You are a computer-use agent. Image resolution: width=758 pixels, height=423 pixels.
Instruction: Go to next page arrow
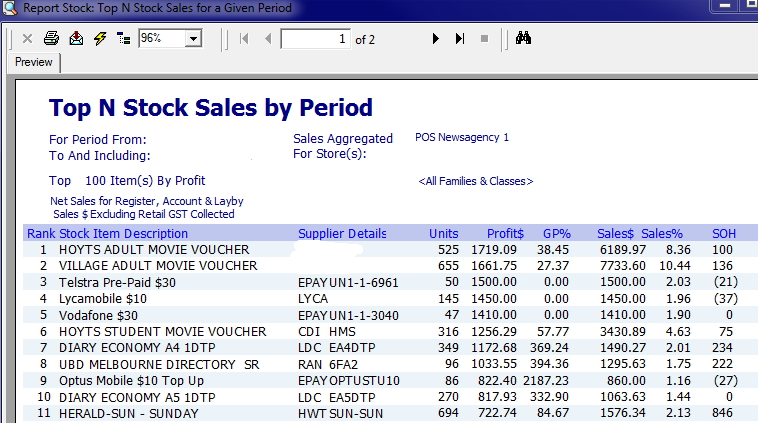click(x=436, y=39)
